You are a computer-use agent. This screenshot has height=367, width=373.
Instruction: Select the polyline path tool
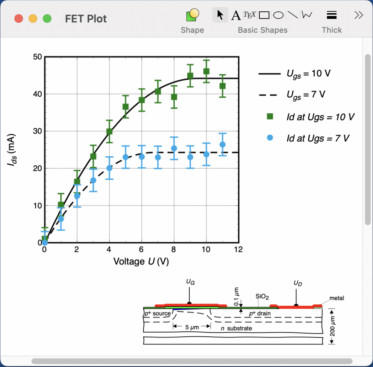(307, 15)
